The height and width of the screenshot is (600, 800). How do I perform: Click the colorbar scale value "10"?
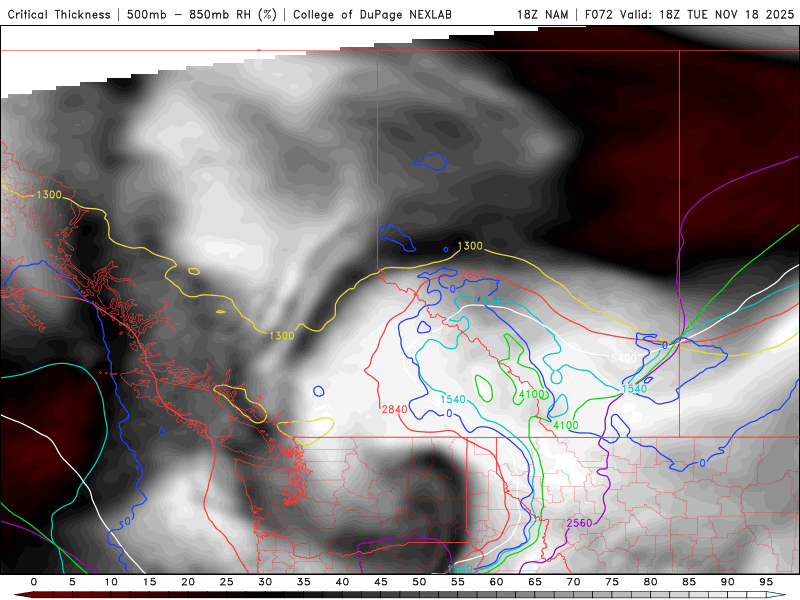[x=111, y=582]
